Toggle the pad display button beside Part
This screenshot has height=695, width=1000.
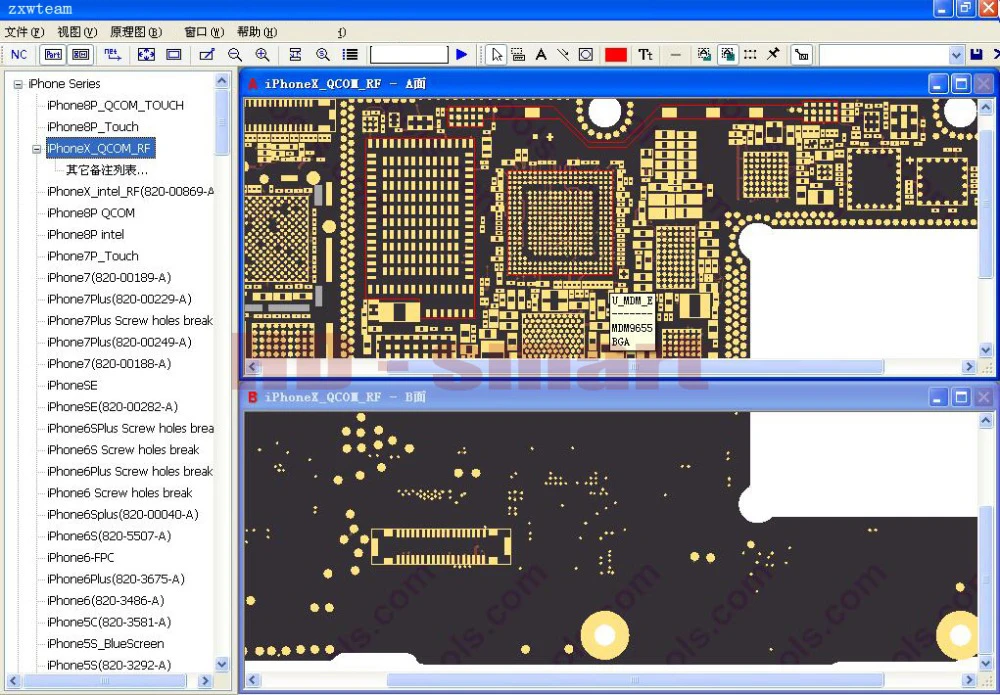(80, 55)
